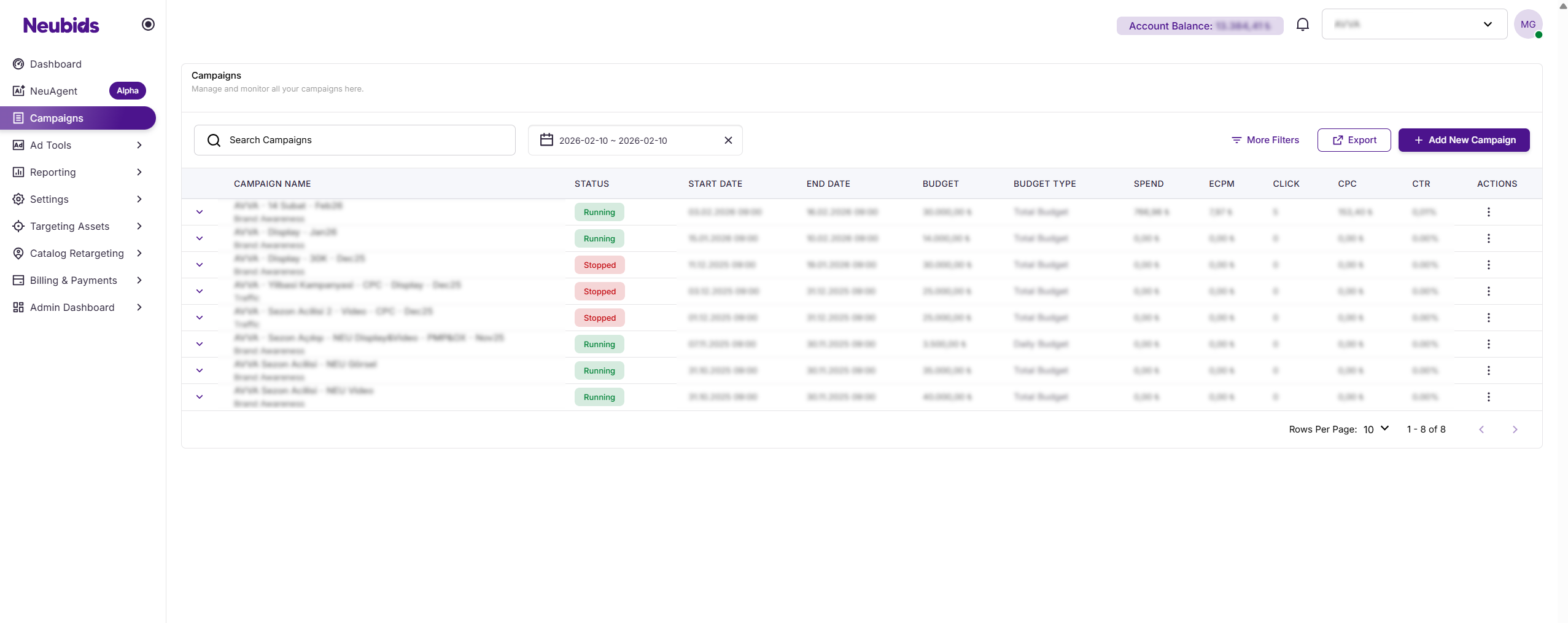Click the calendar icon in date filter
This screenshot has width=1568, height=623.
pos(546,140)
